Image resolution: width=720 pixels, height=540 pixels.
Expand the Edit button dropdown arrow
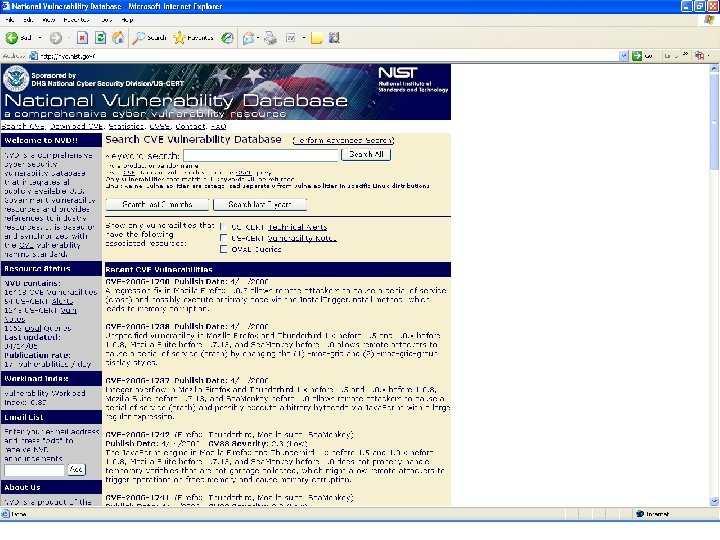[304, 38]
